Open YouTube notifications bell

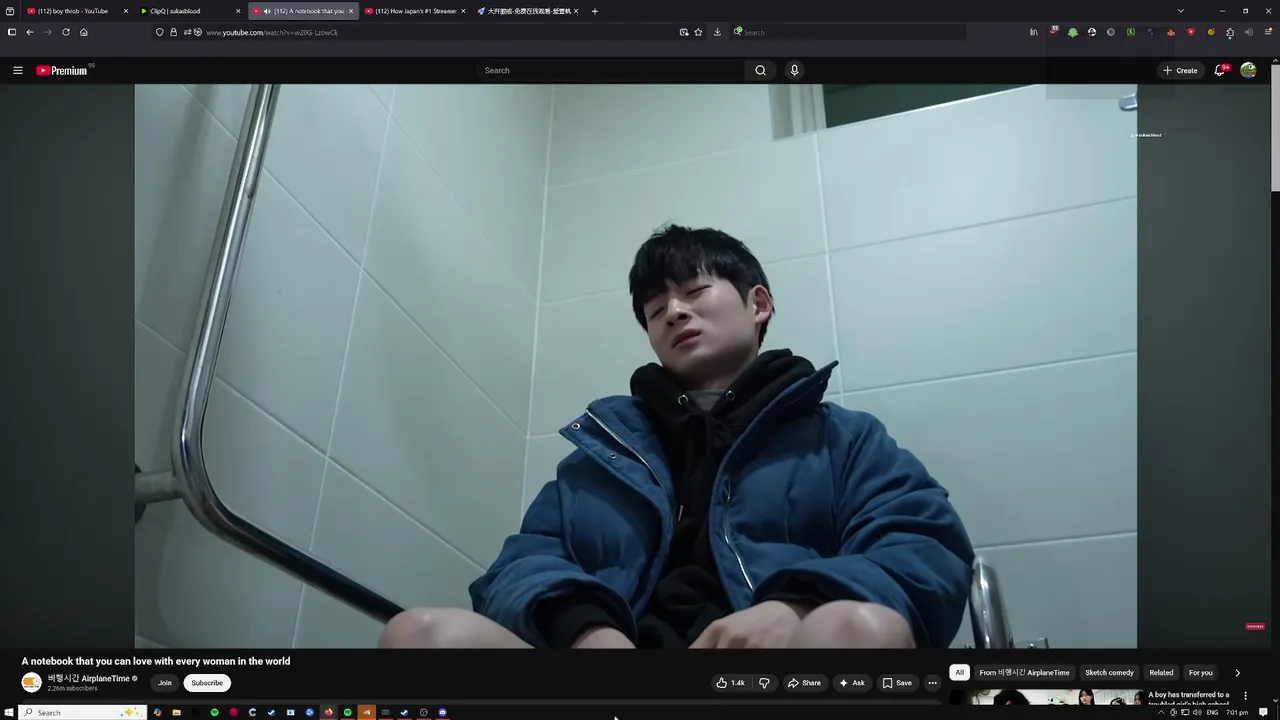click(1220, 70)
